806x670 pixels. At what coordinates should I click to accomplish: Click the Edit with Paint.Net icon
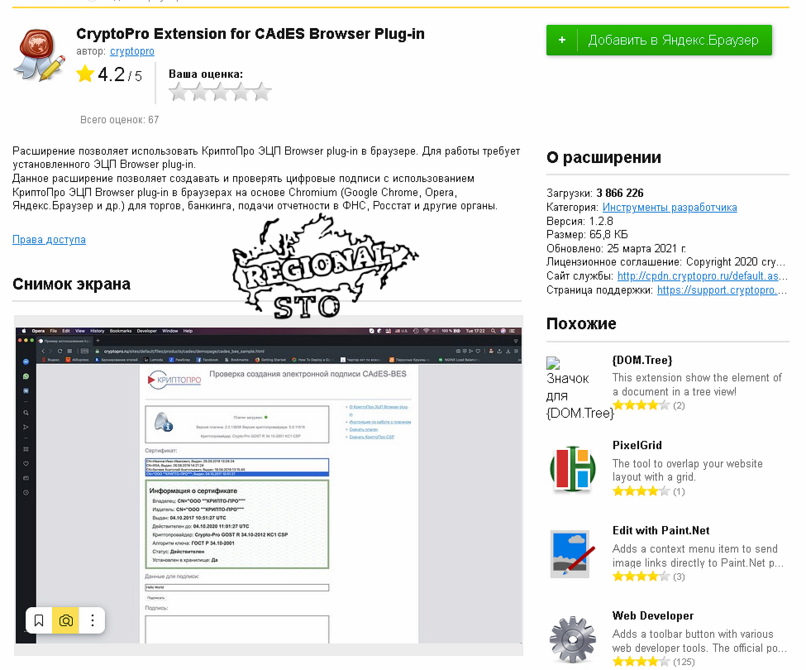(573, 554)
